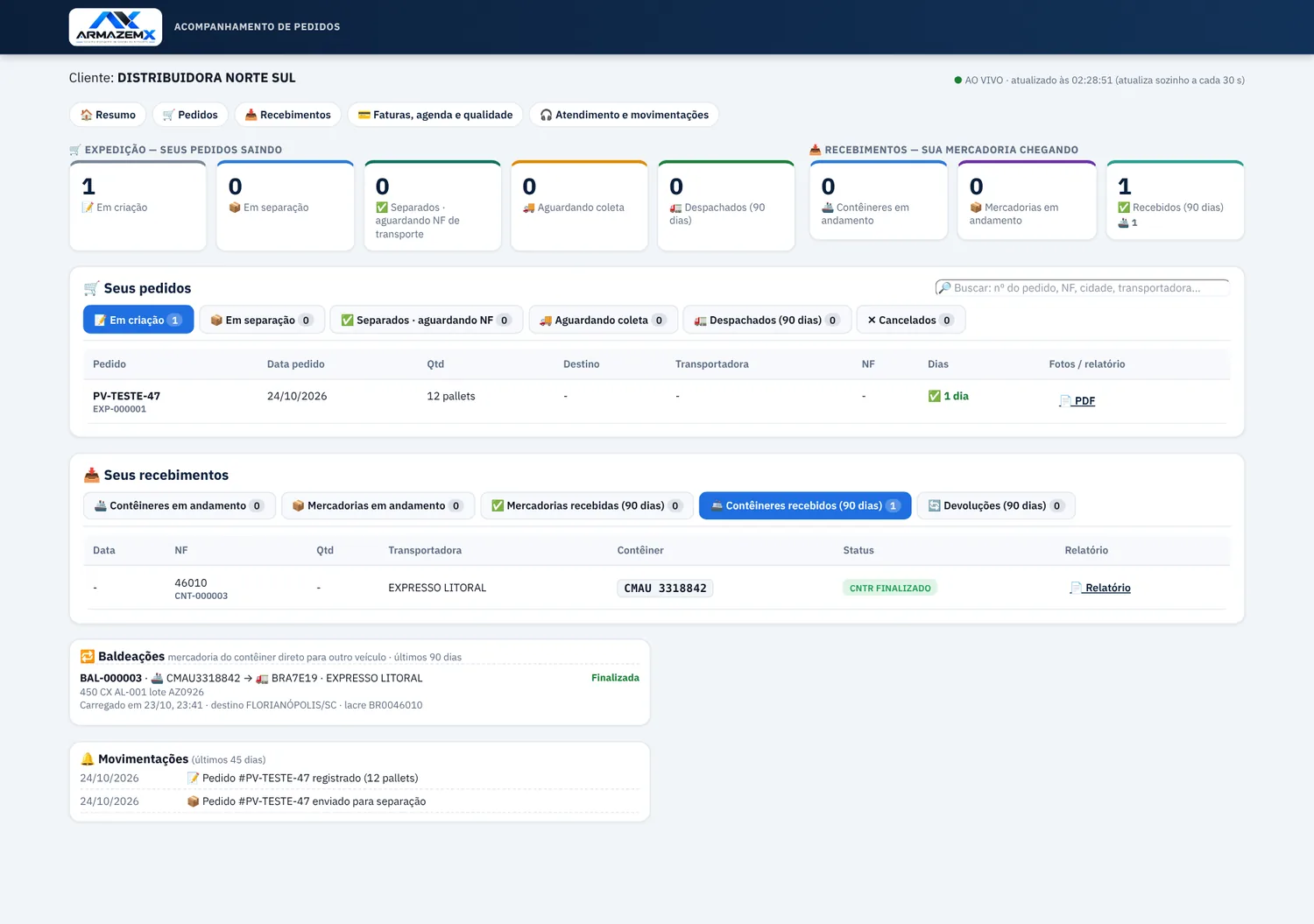Image resolution: width=1314 pixels, height=924 pixels.
Task: Click NF 46010 in receipts table
Action: [191, 582]
